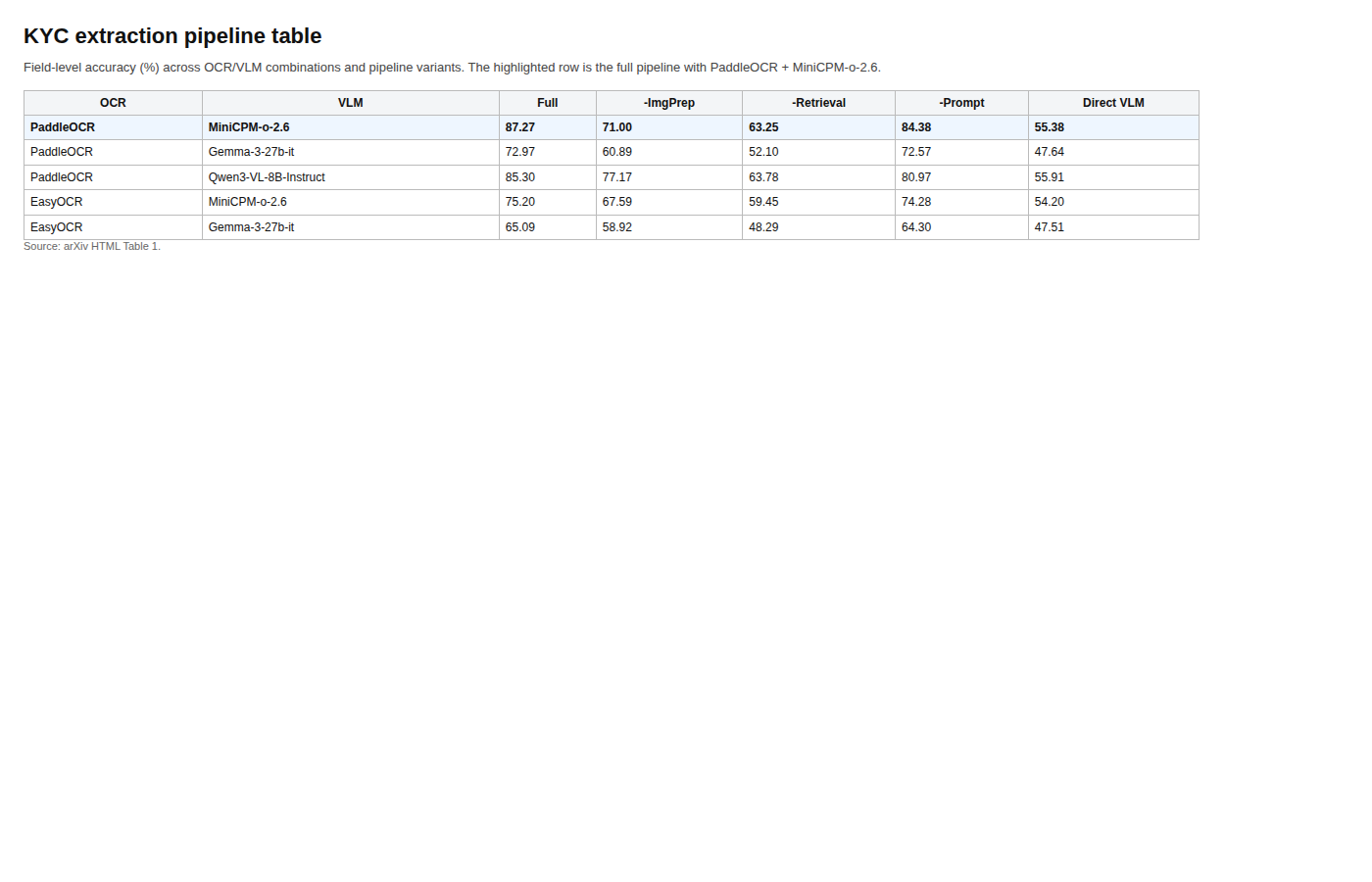This screenshot has height=882, width=1372.
Task: Click the value 71.00
Action: [x=617, y=127]
